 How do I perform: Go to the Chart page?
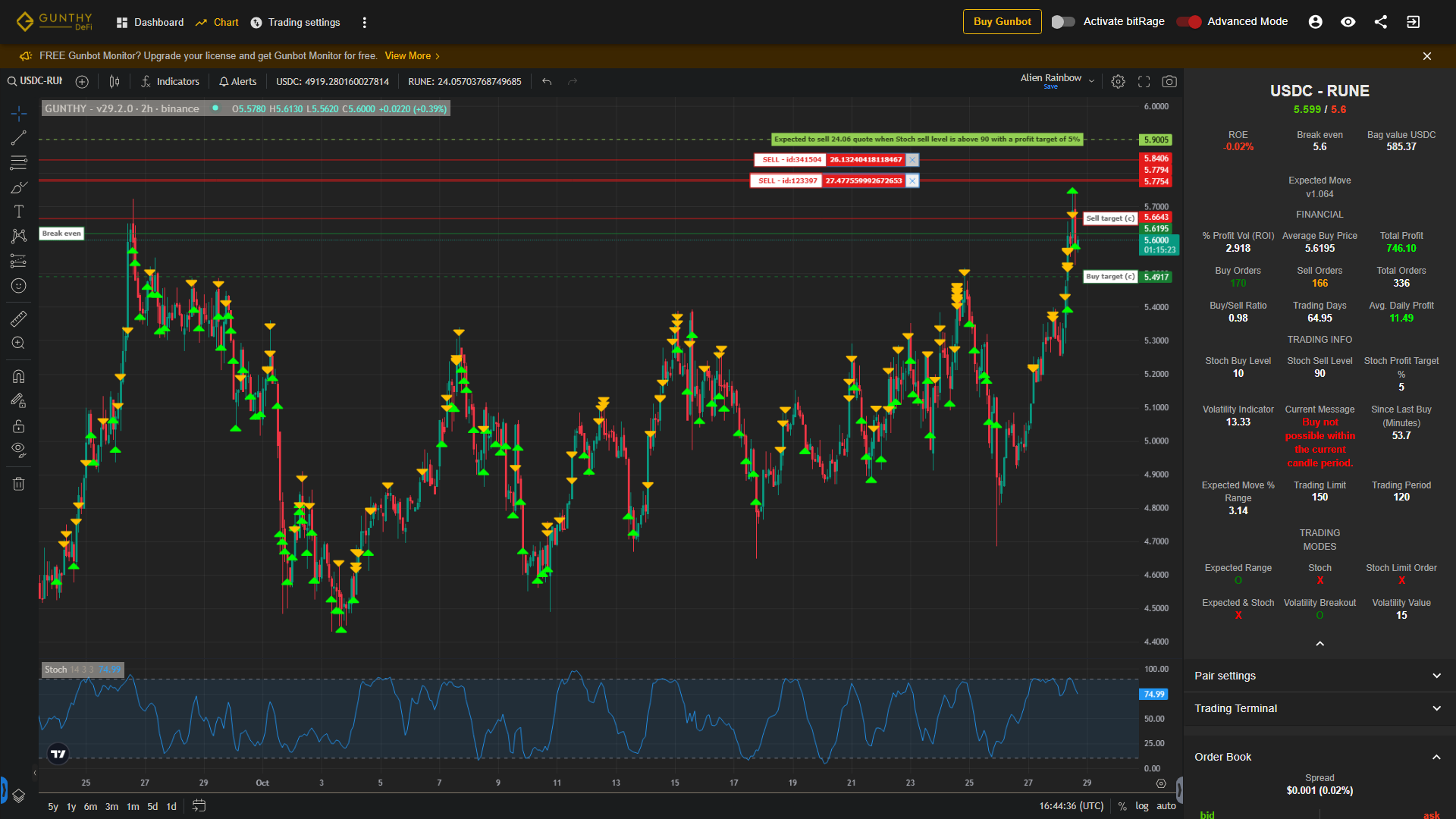pos(218,23)
